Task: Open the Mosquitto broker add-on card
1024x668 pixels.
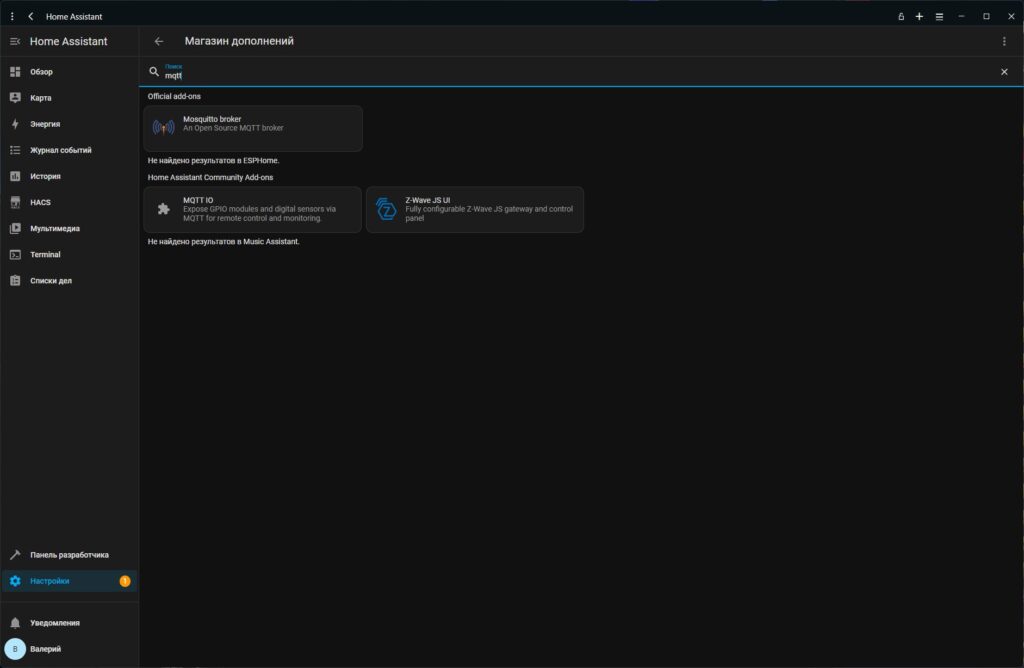Action: point(253,128)
